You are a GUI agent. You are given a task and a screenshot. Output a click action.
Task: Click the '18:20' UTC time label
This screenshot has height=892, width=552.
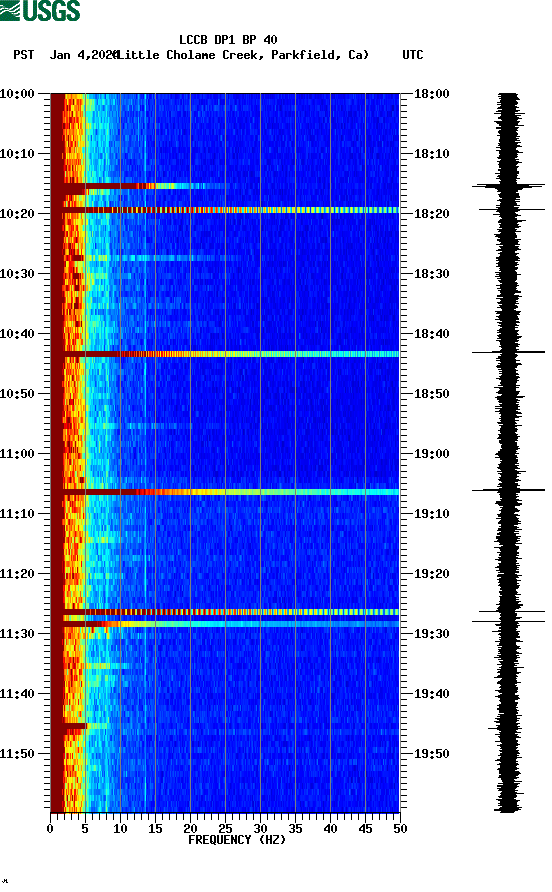[431, 214]
